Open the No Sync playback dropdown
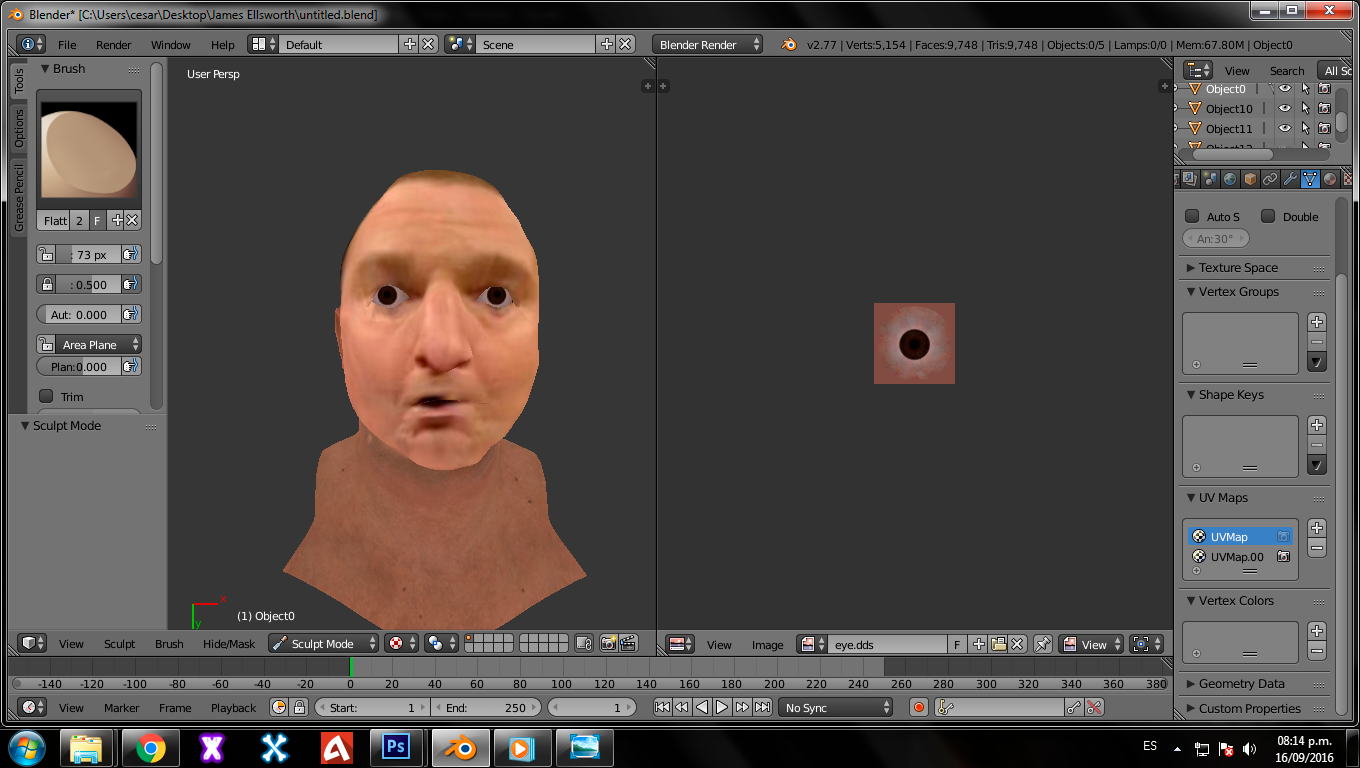This screenshot has width=1360, height=768. coord(835,707)
